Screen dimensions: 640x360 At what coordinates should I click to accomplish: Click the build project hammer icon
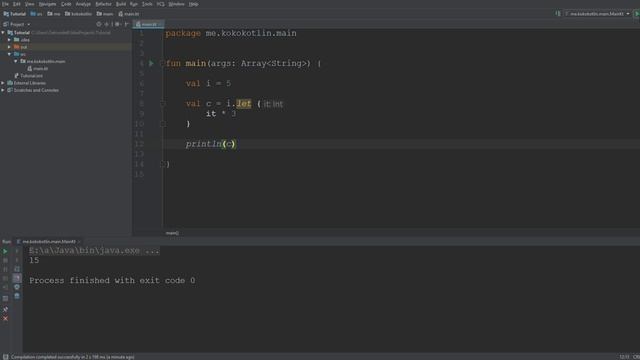pos(558,14)
